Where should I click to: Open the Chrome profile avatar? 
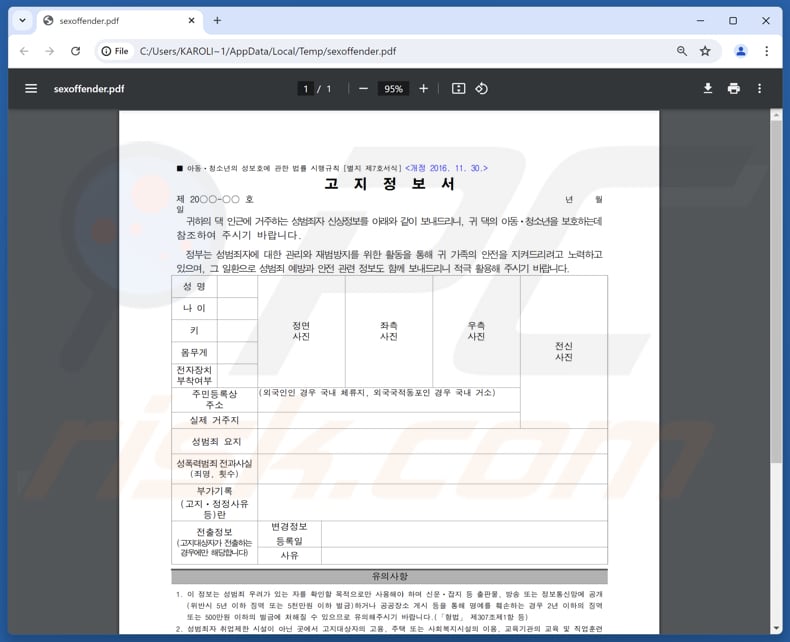click(741, 51)
